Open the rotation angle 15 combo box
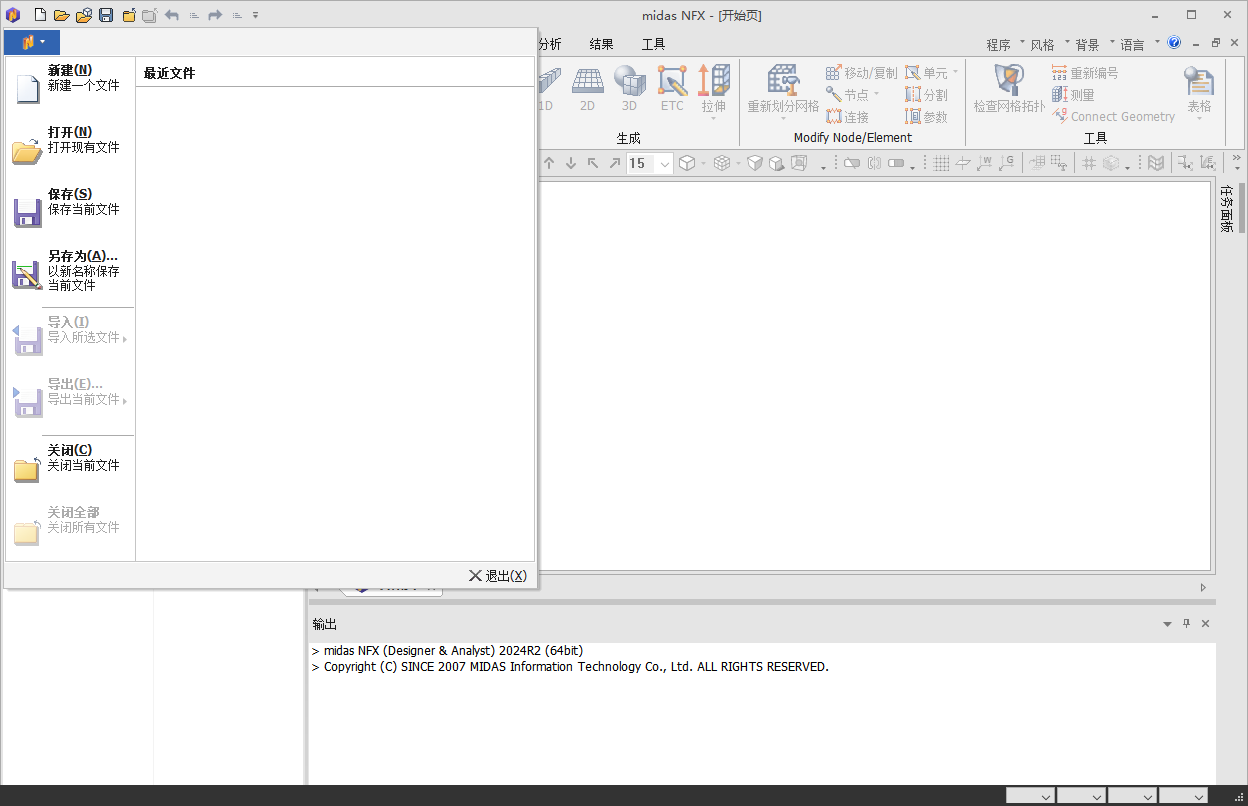 point(649,163)
